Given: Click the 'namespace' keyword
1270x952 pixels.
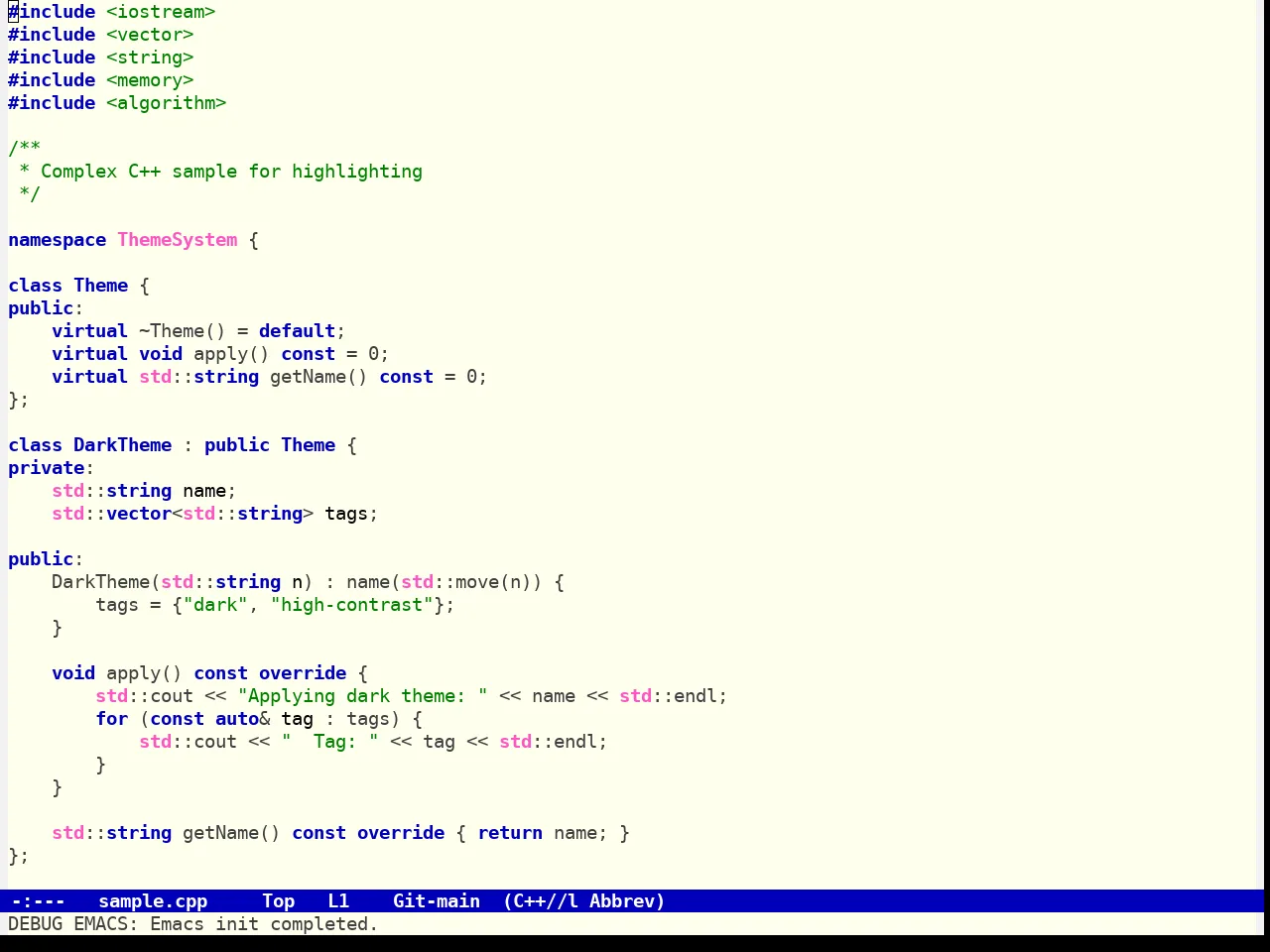Looking at the screenshot, I should coord(57,240).
